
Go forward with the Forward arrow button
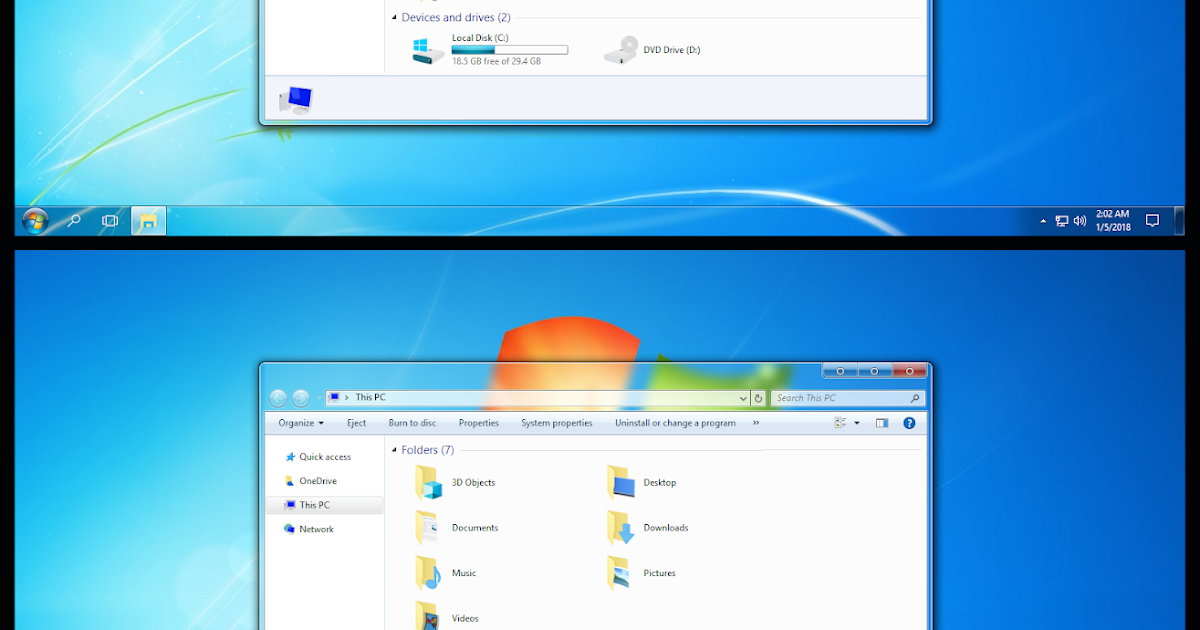tap(300, 398)
